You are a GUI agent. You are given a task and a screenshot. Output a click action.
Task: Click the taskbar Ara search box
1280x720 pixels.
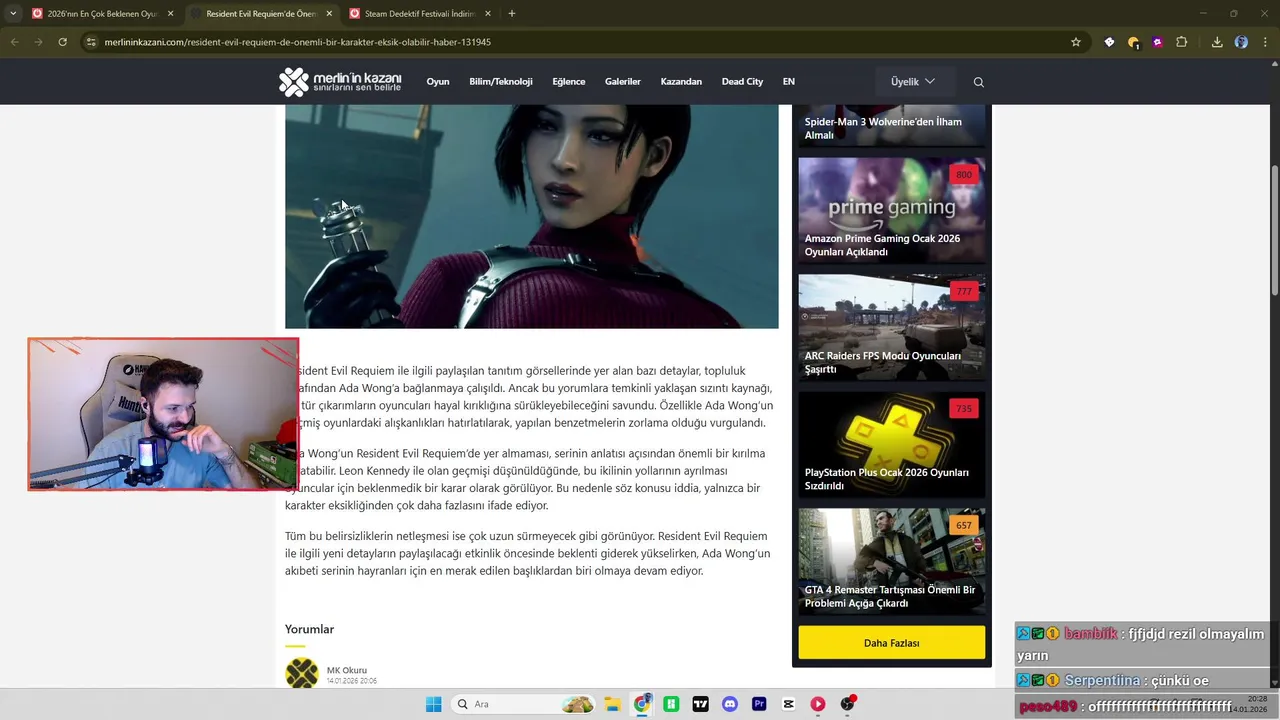pos(523,704)
